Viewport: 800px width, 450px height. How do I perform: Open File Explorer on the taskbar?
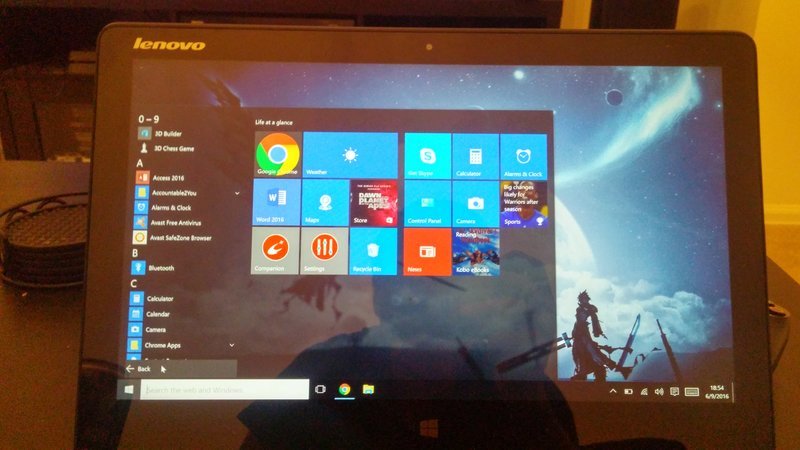368,389
